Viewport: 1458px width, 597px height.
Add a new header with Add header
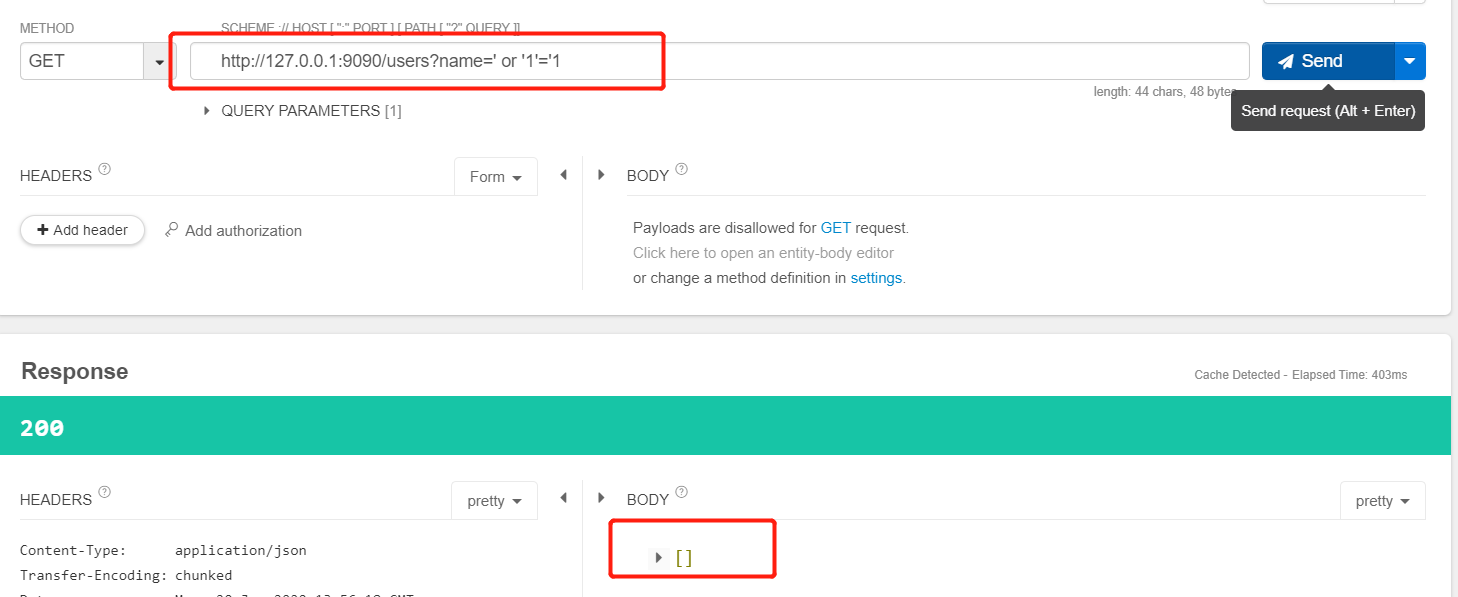pos(82,230)
